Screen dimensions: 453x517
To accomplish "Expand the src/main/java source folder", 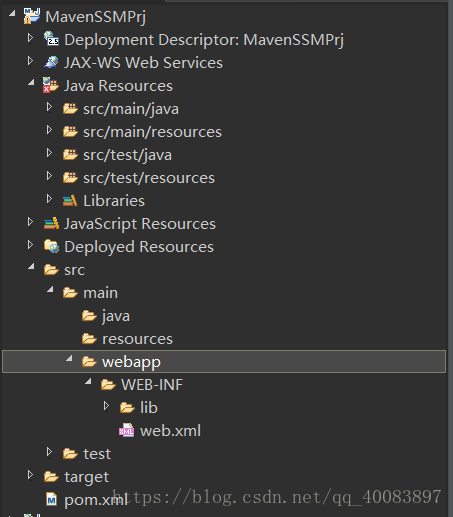I will click(x=49, y=107).
